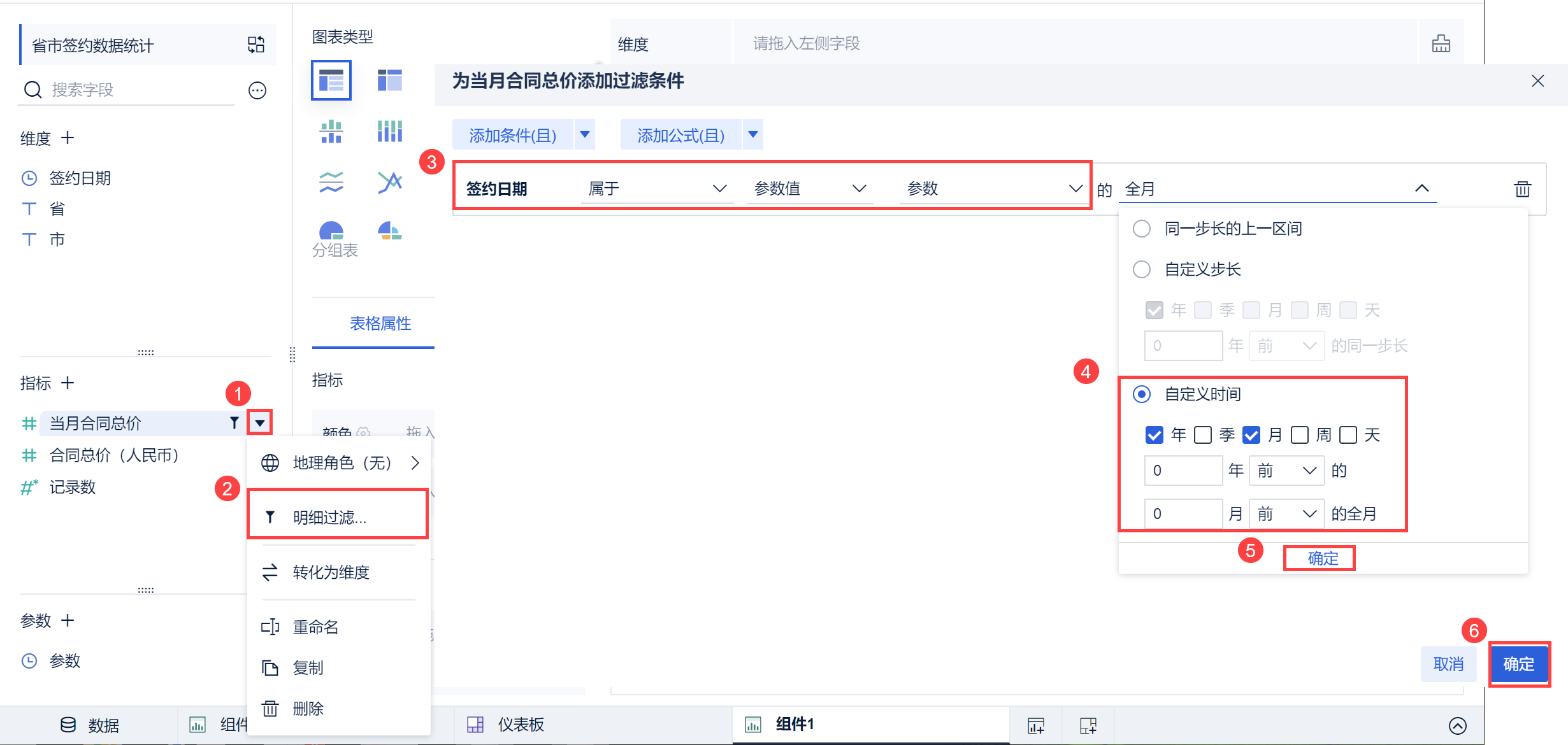The height and width of the screenshot is (745, 1568).
Task: Select the grouped table chart type icon
Action: [x=331, y=80]
